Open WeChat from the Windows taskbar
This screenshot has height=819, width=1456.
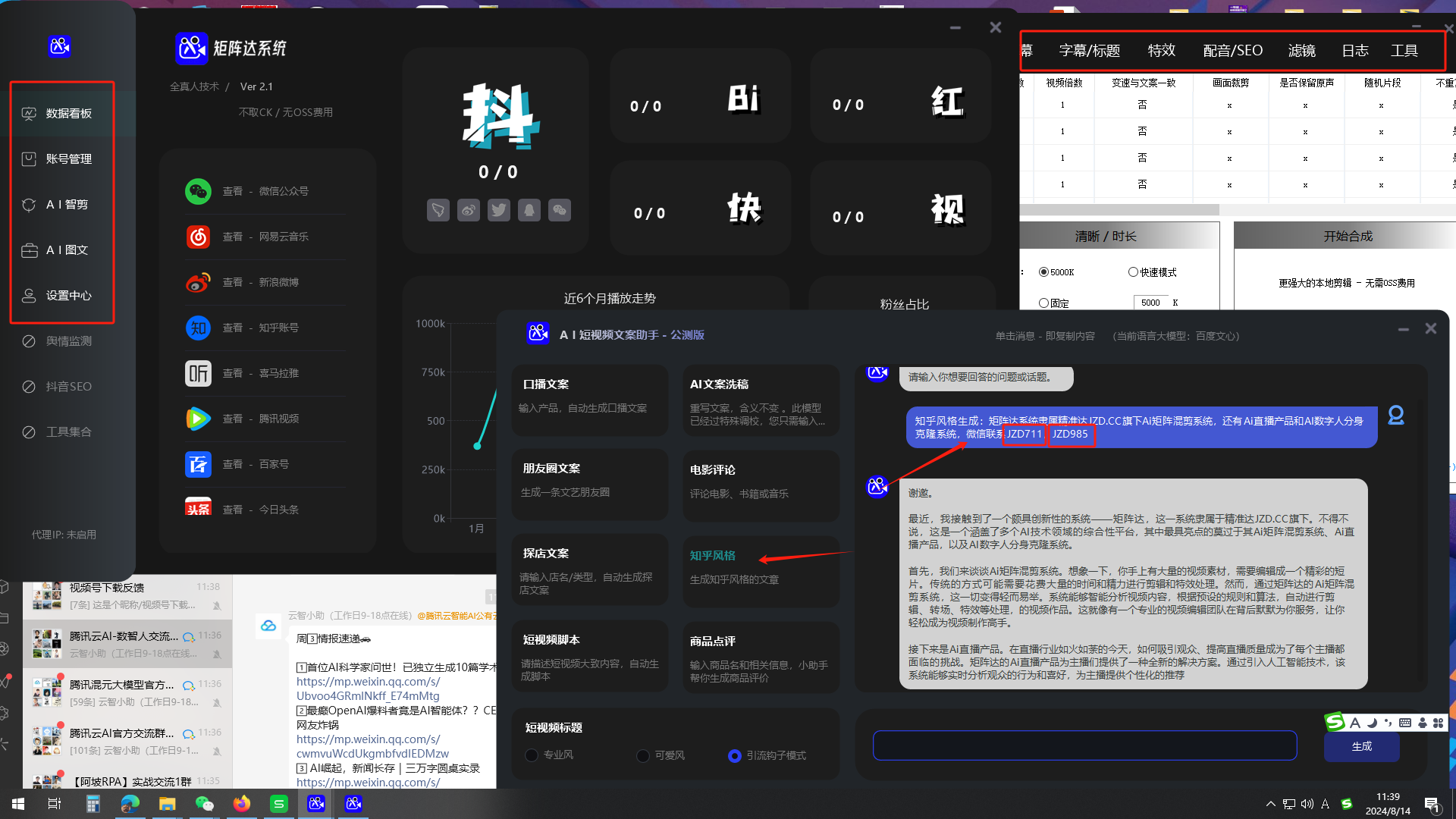click(204, 804)
